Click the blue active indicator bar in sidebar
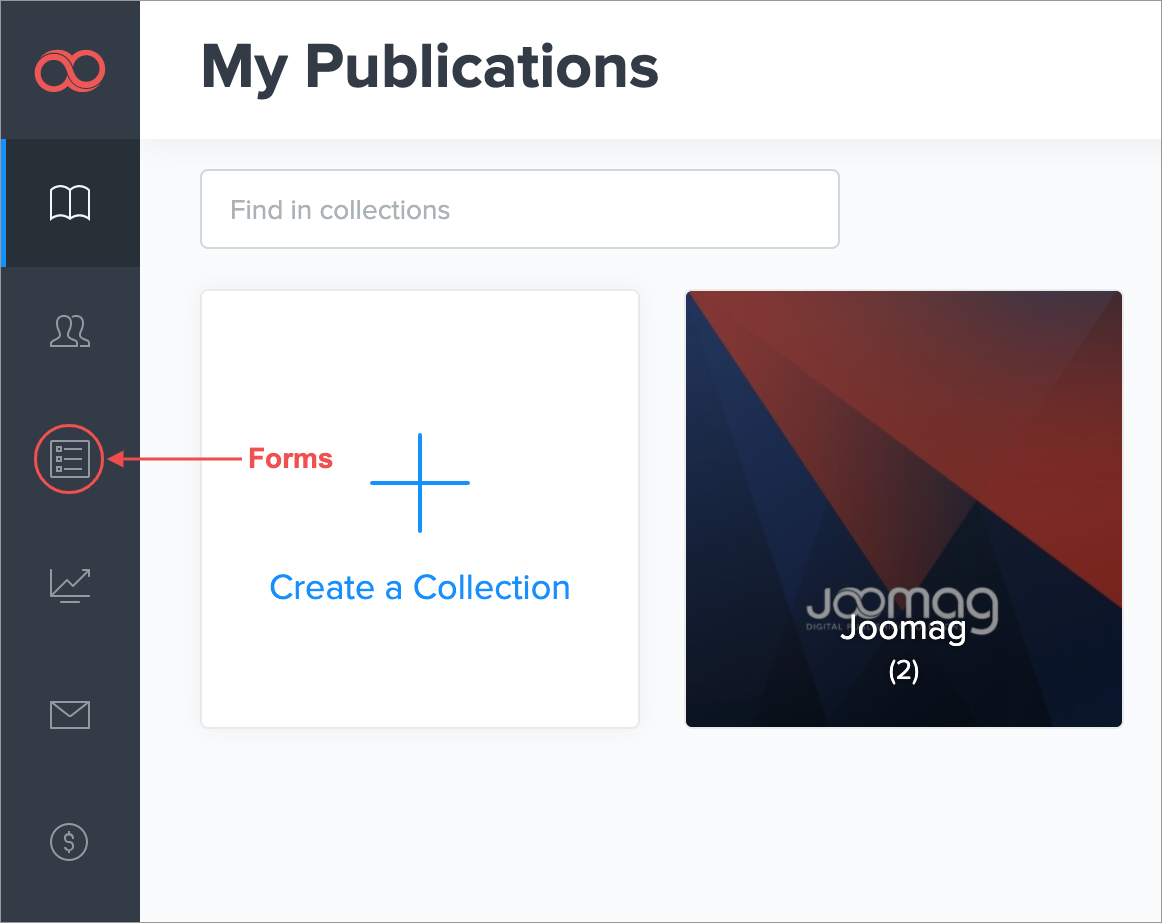The image size is (1162, 923). (3, 203)
